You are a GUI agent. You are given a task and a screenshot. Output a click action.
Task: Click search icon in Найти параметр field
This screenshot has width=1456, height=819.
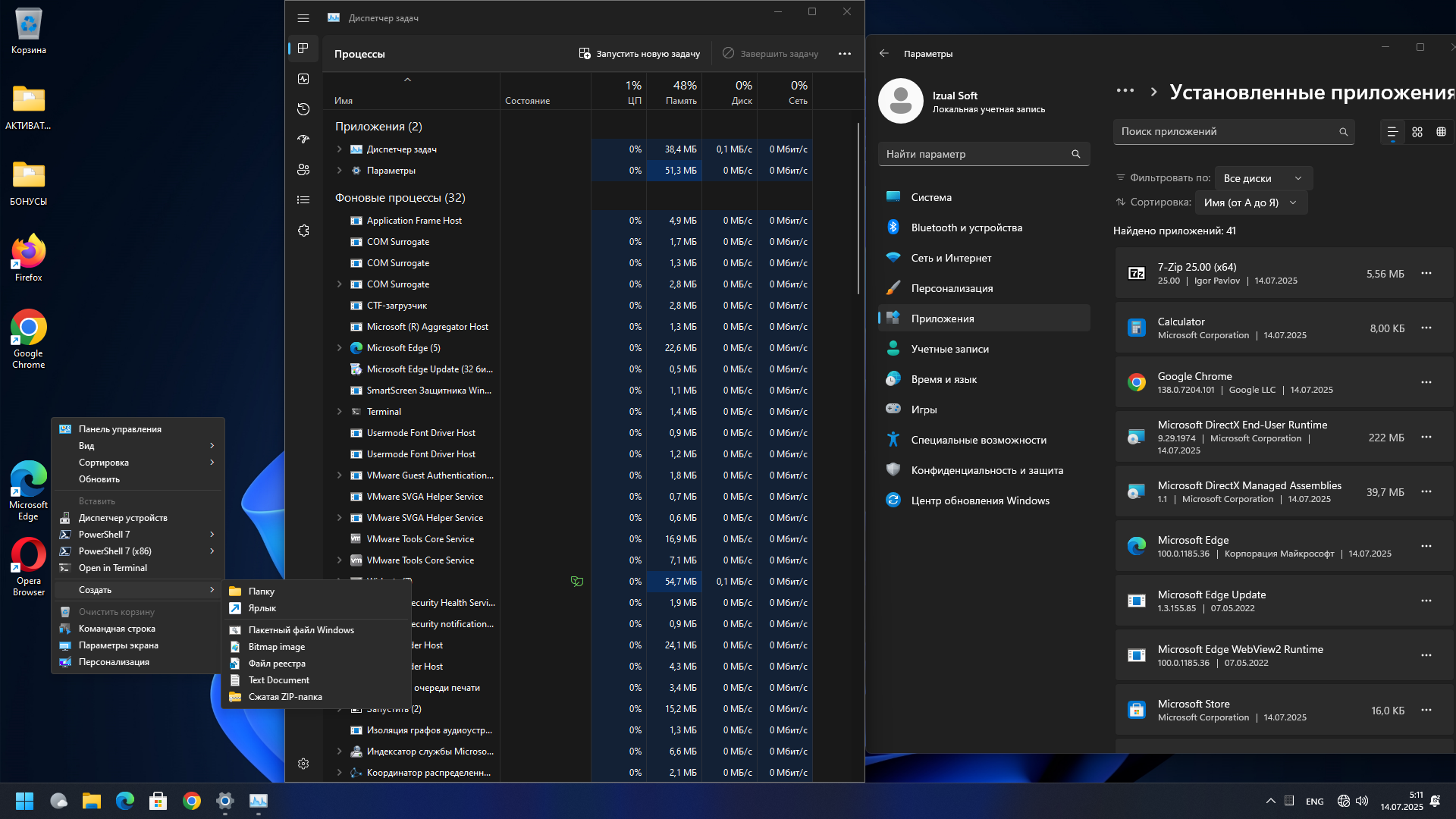point(1075,154)
